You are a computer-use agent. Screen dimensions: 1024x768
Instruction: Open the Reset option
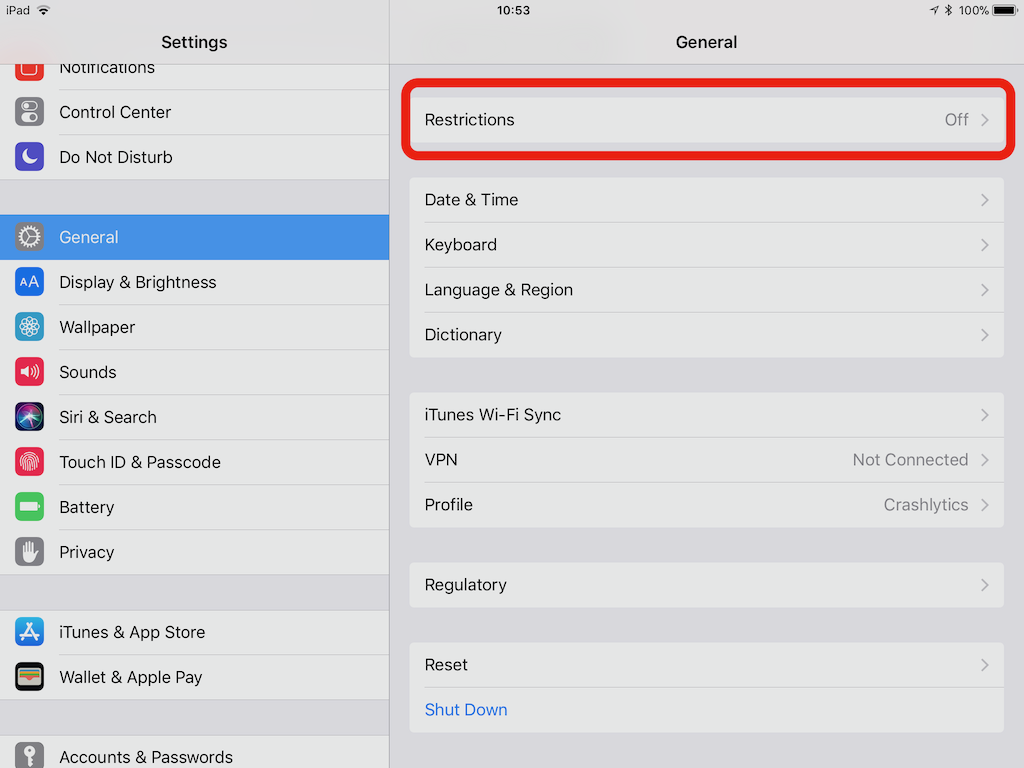pos(707,665)
